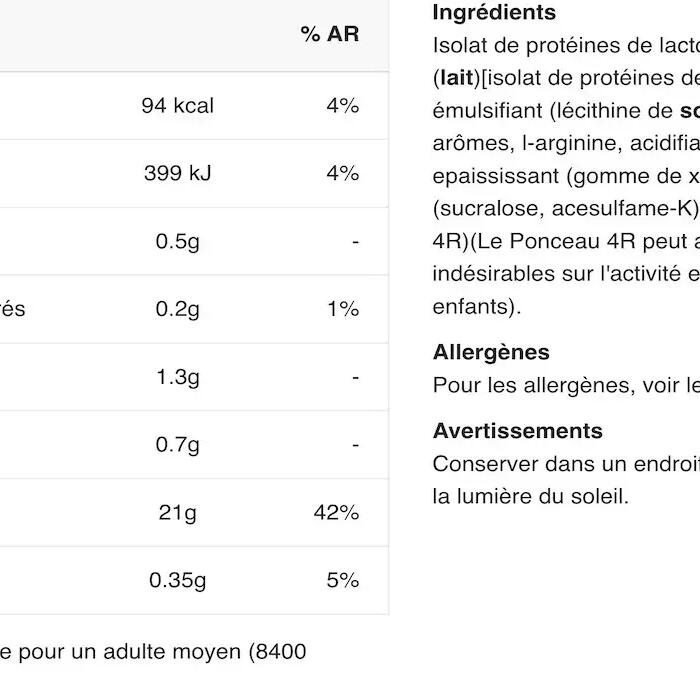Click the 0.35g value cell
The width and height of the screenshot is (700, 700).
177,580
